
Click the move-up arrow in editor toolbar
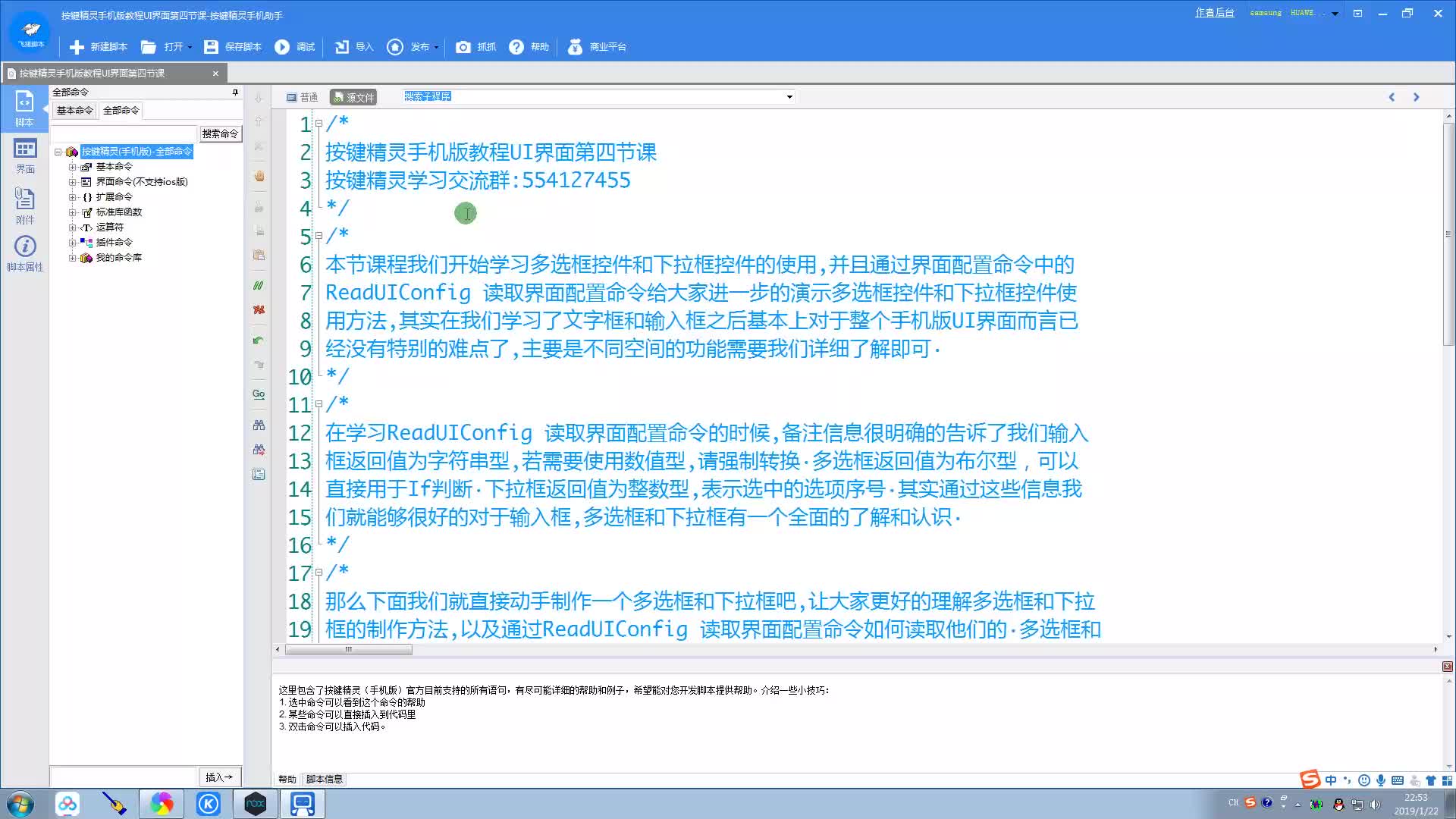point(259,121)
